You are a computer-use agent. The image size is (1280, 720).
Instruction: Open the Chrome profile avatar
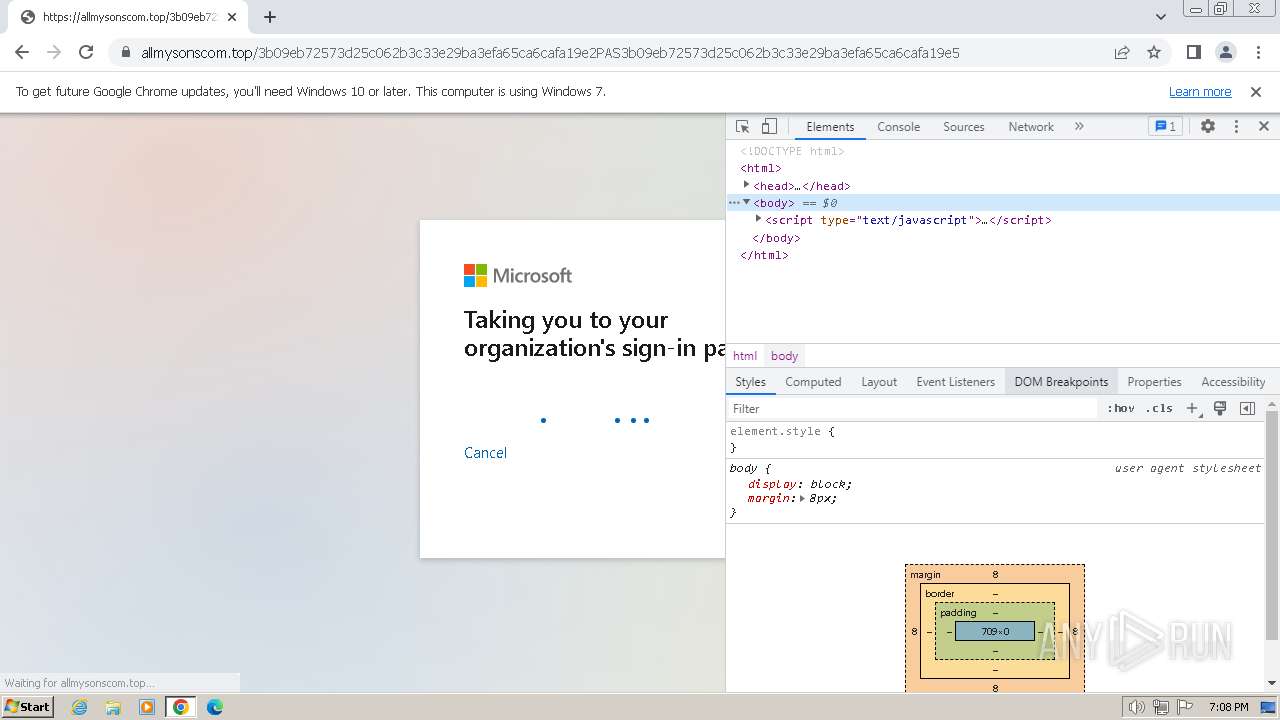click(1225, 52)
